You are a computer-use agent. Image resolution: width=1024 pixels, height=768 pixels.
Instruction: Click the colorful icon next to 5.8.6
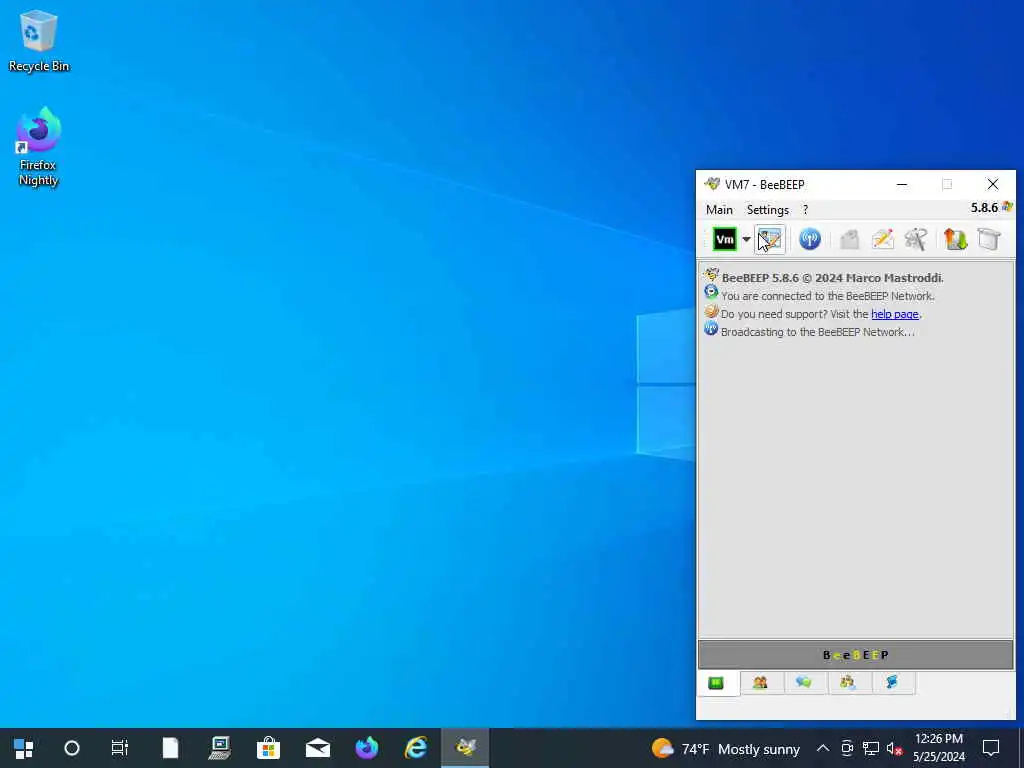1007,207
